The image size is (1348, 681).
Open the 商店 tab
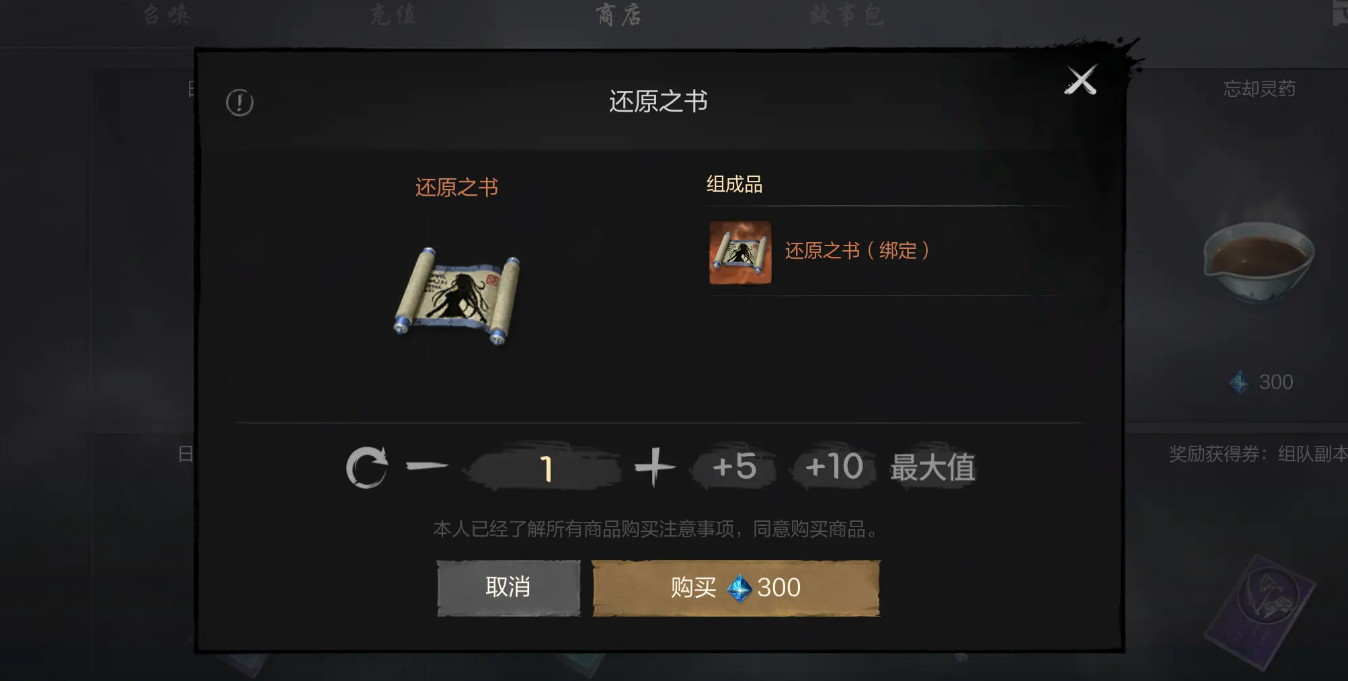618,15
